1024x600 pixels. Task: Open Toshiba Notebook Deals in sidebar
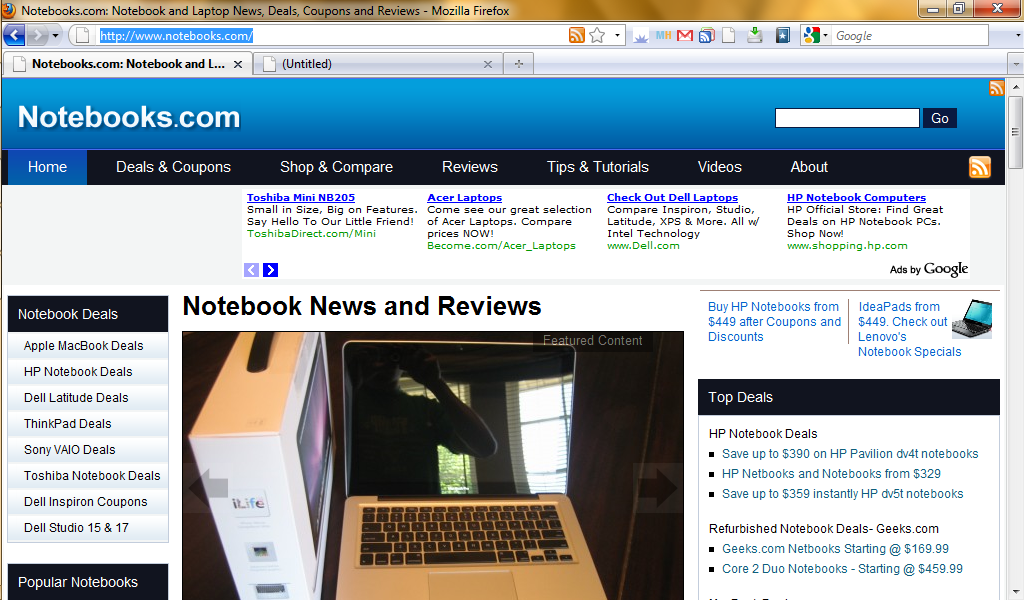(92, 477)
